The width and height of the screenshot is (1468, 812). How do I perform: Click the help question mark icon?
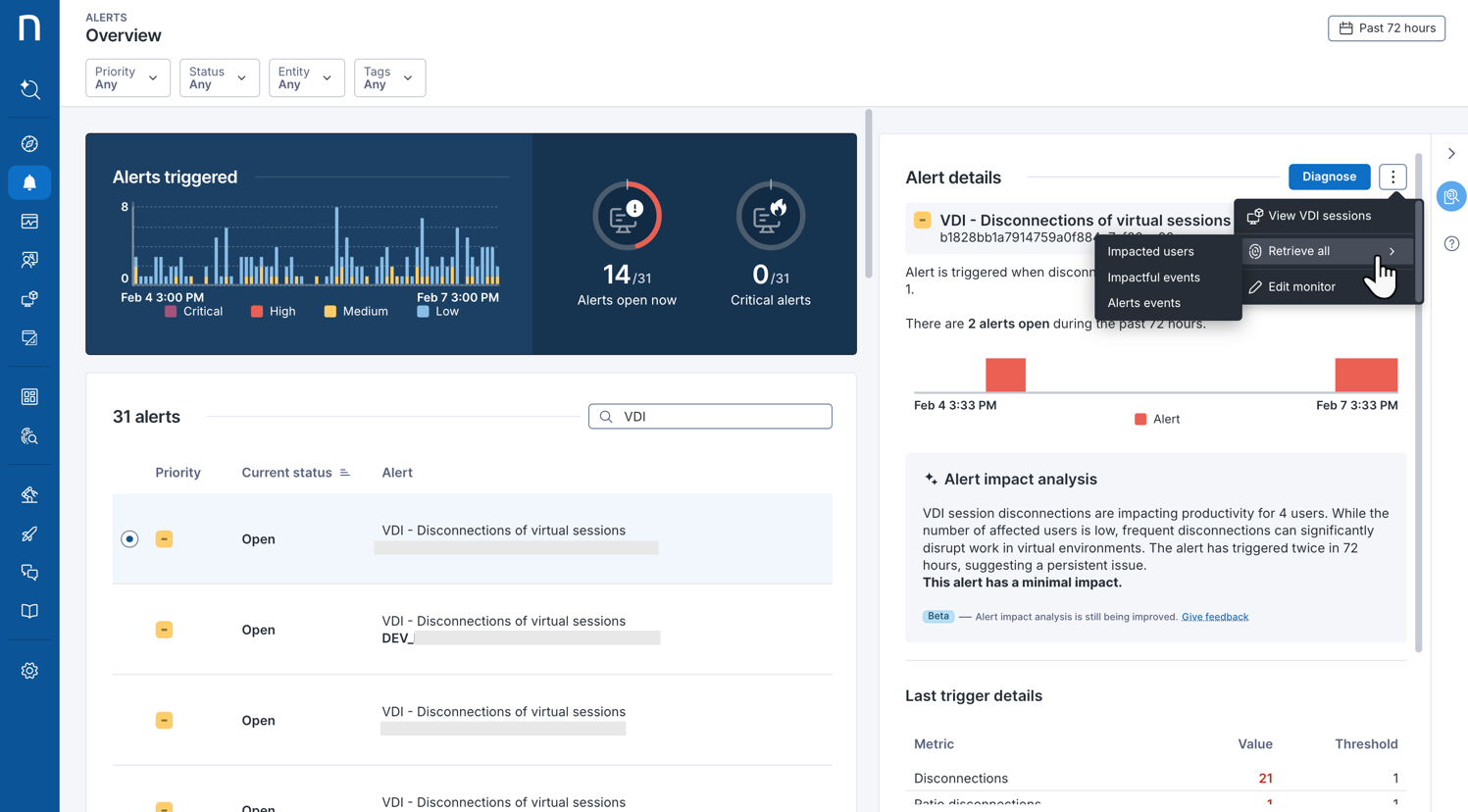[x=1451, y=243]
